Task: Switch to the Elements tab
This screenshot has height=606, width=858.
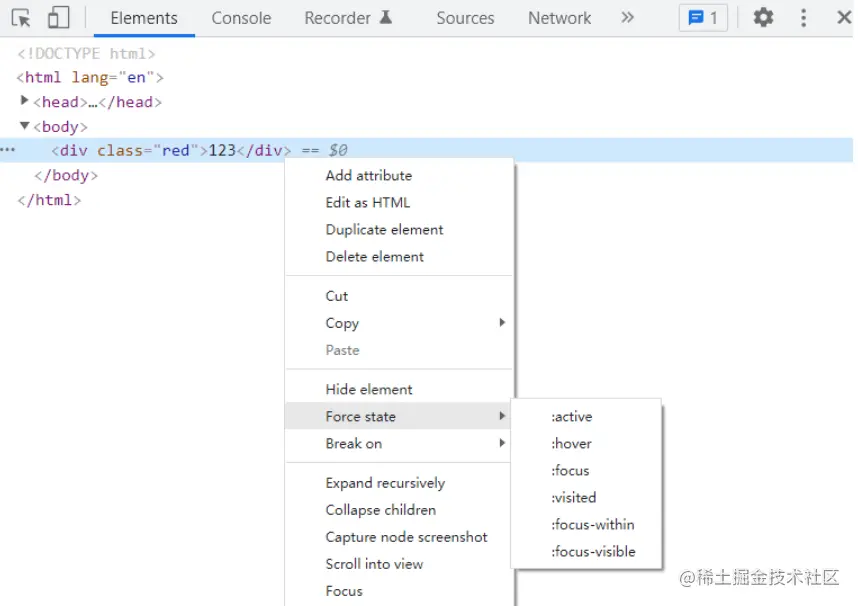Action: click(x=144, y=18)
